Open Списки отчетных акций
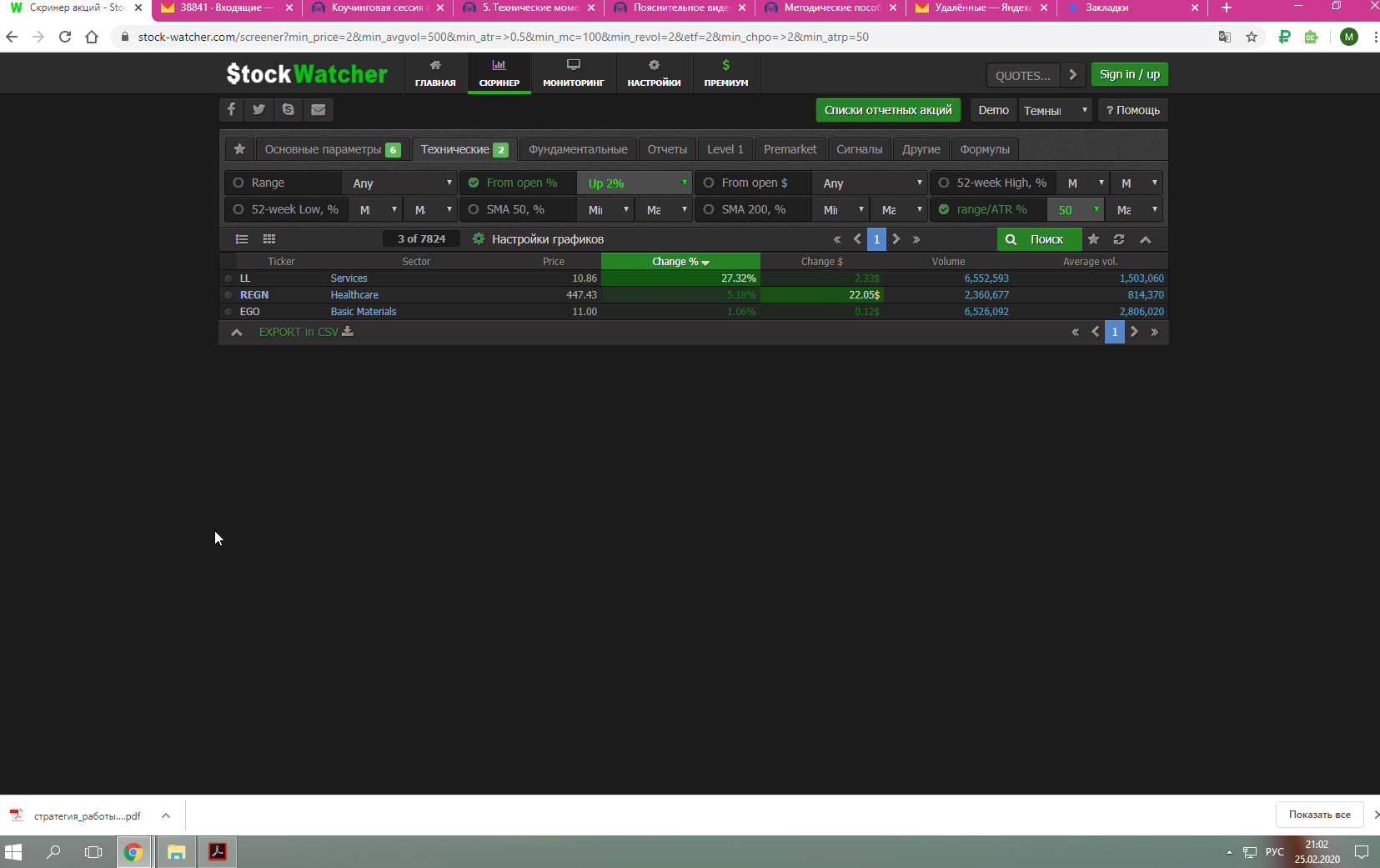 888,110
